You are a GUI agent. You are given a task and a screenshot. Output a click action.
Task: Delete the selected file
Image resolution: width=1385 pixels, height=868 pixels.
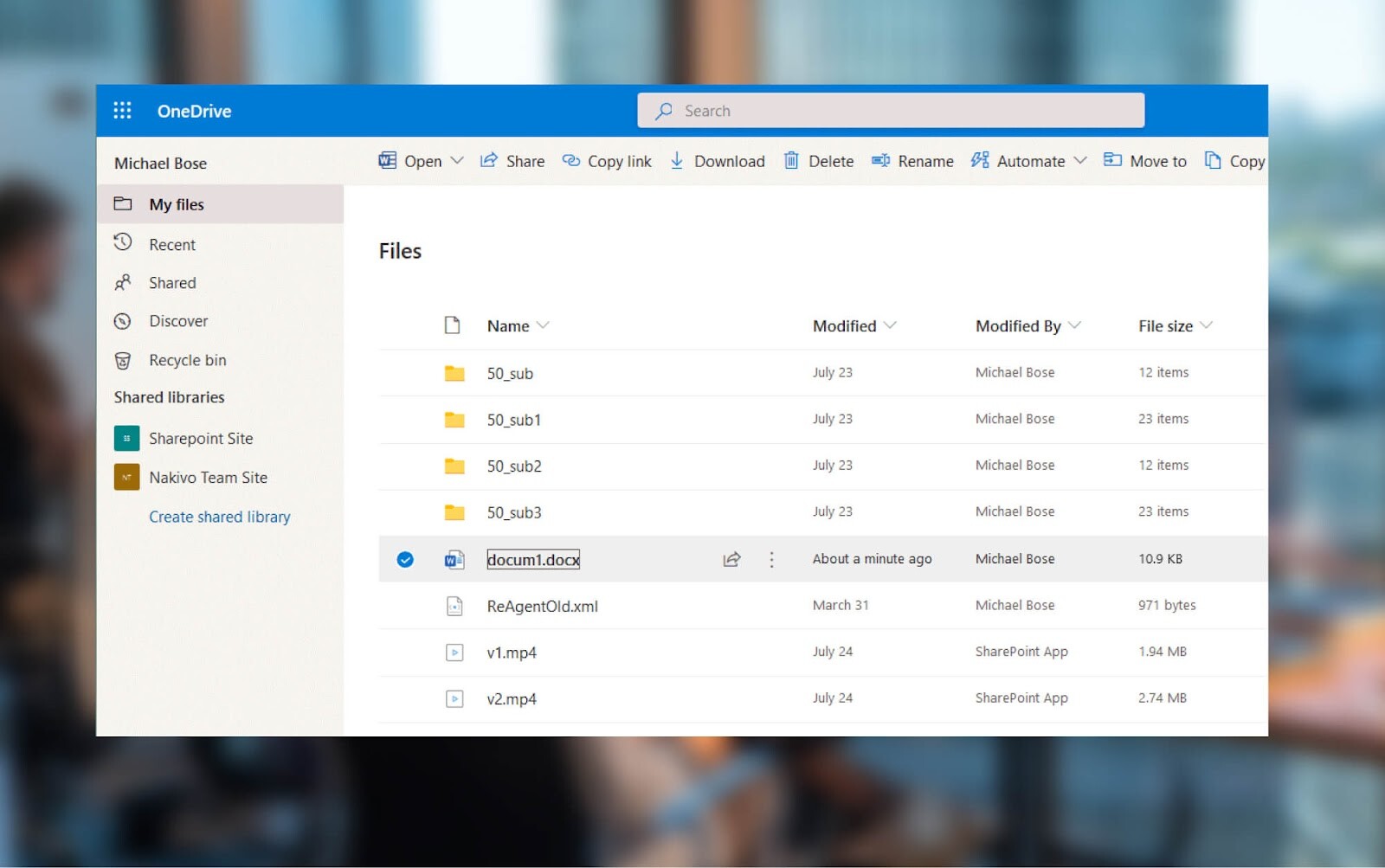818,161
